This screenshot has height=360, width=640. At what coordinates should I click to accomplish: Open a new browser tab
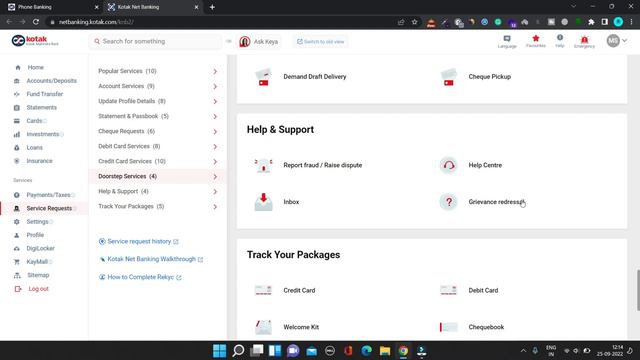(x=212, y=7)
